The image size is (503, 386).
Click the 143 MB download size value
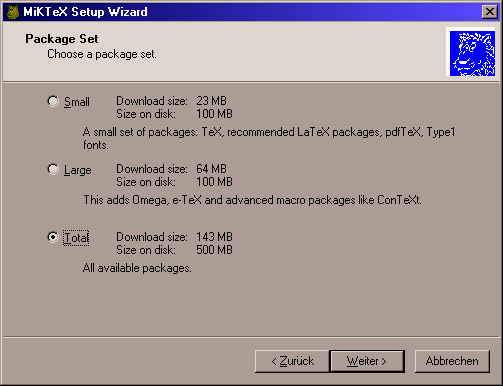point(214,237)
